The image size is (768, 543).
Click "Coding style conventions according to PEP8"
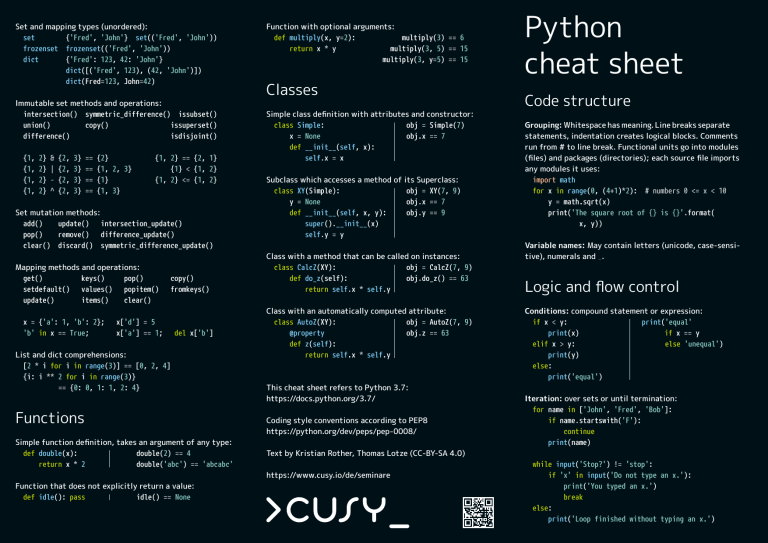click(347, 421)
